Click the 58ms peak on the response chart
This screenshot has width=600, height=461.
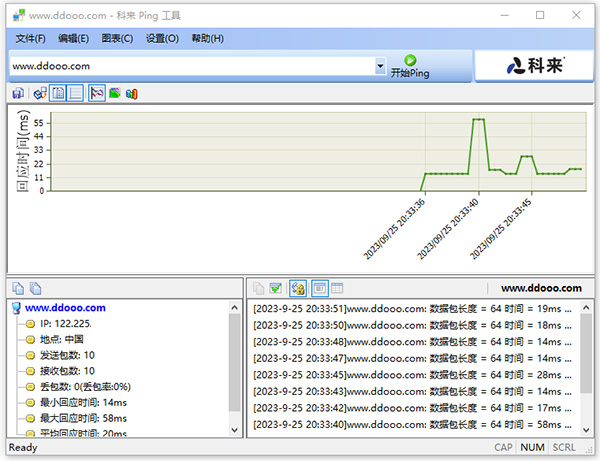click(x=479, y=119)
